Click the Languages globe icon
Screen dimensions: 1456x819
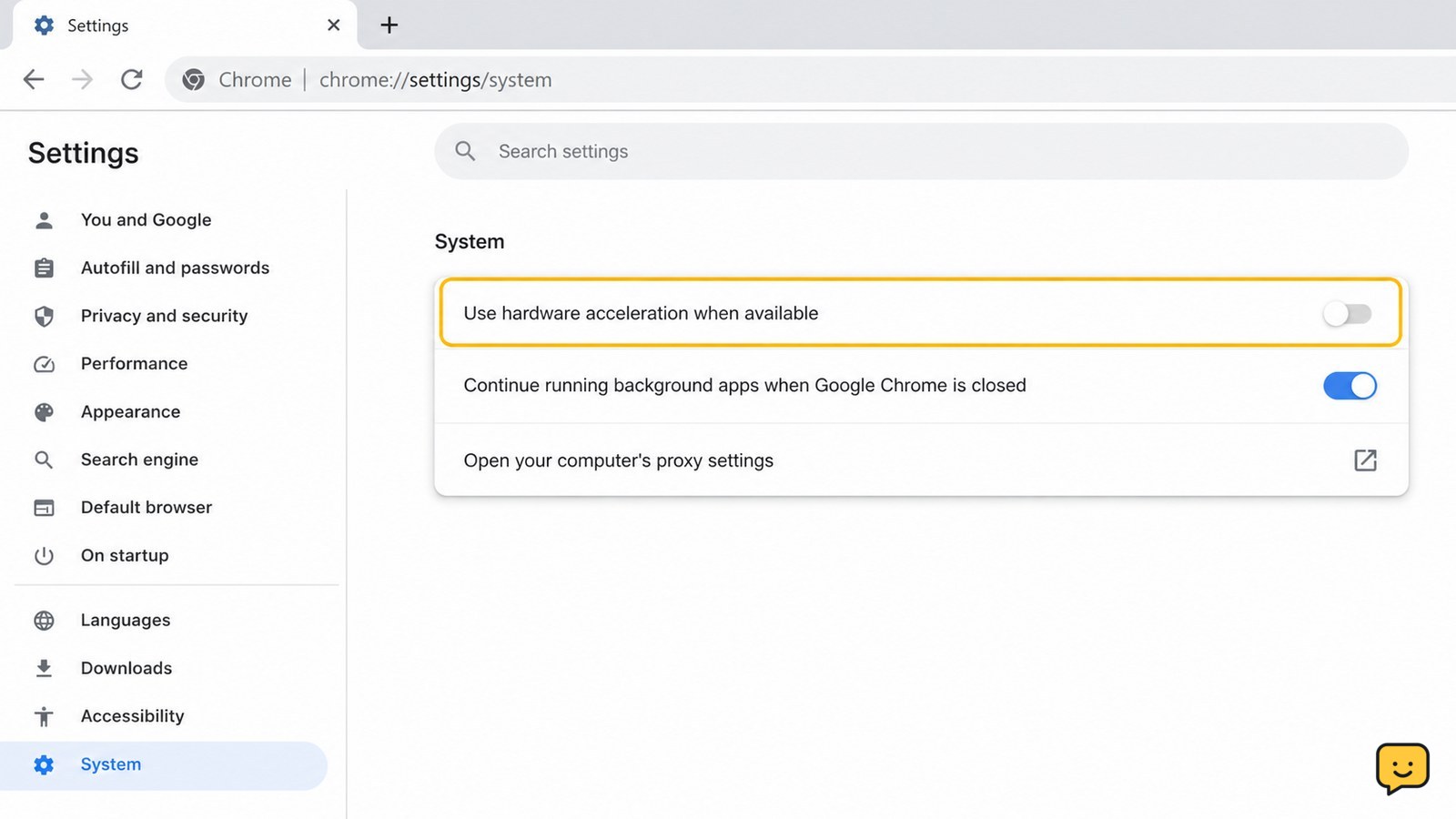coord(44,621)
